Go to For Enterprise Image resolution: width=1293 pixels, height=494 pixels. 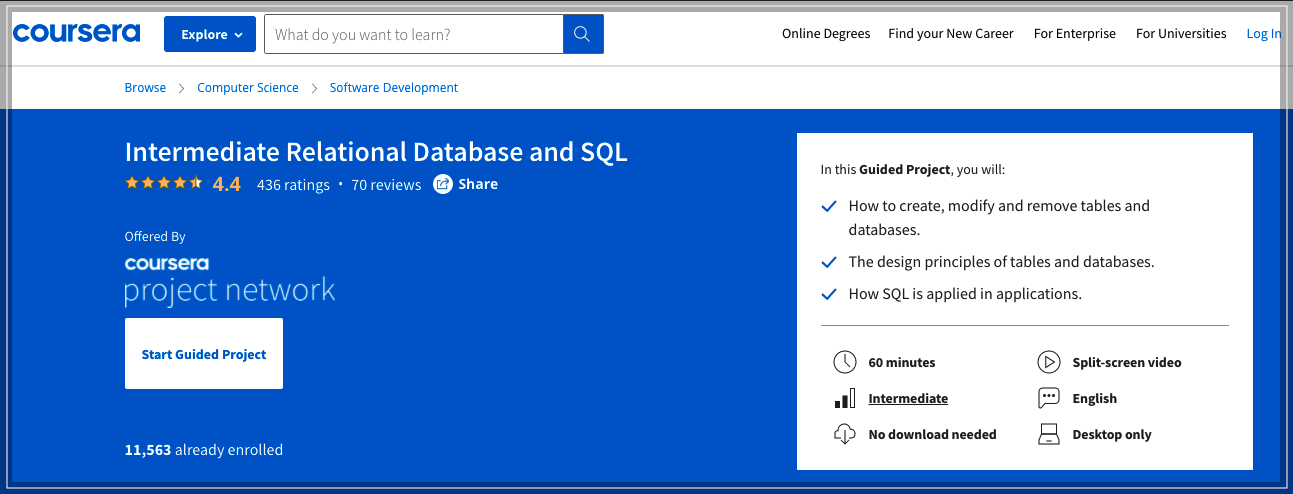[x=1075, y=34]
